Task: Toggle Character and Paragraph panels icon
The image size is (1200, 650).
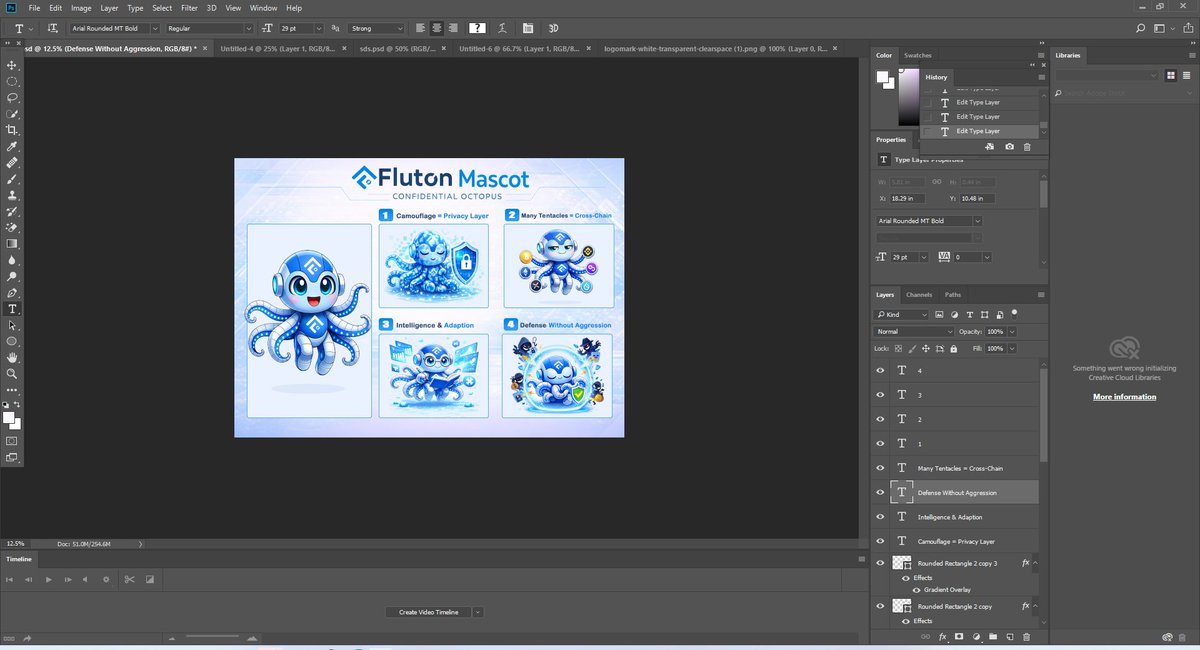Action: 528,28
